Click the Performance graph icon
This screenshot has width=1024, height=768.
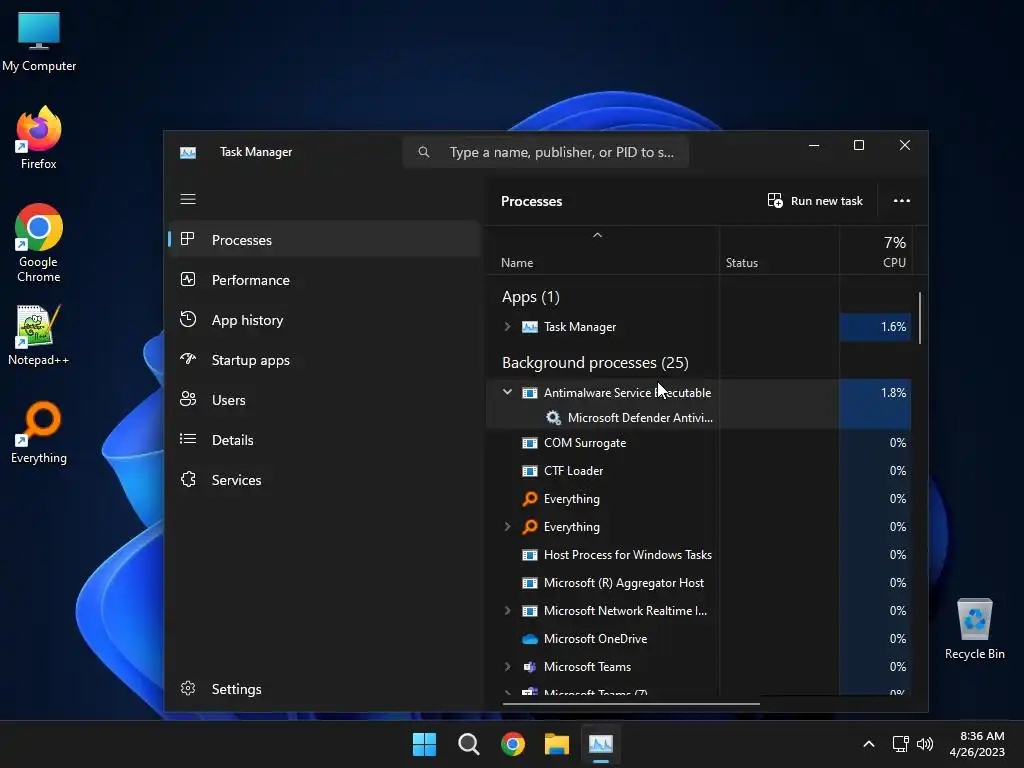[187, 280]
